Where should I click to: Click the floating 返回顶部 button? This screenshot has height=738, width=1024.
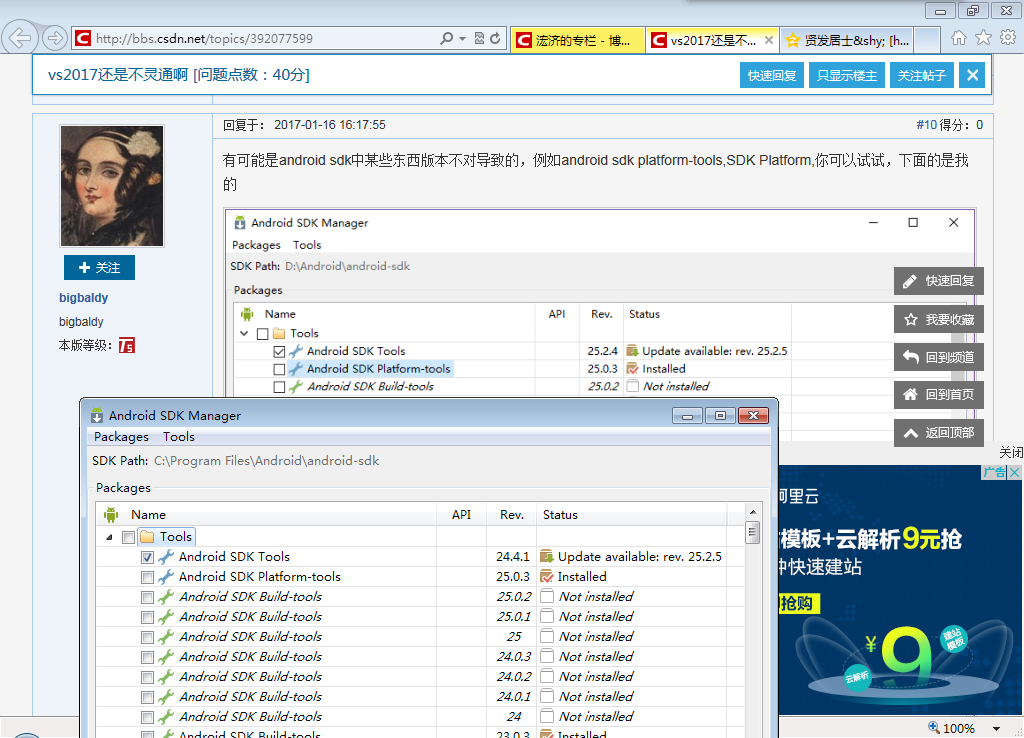(938, 432)
